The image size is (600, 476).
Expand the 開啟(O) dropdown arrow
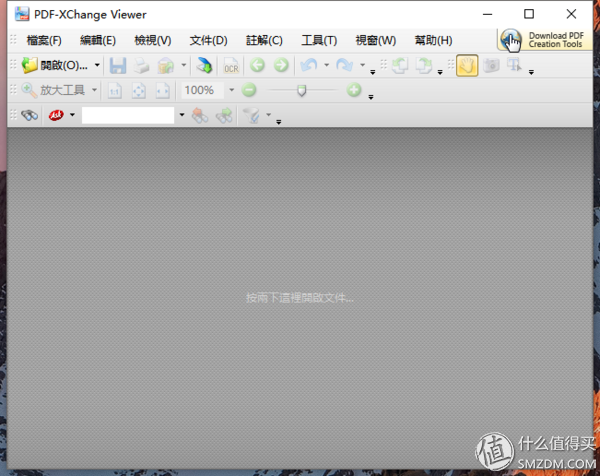click(x=97, y=65)
